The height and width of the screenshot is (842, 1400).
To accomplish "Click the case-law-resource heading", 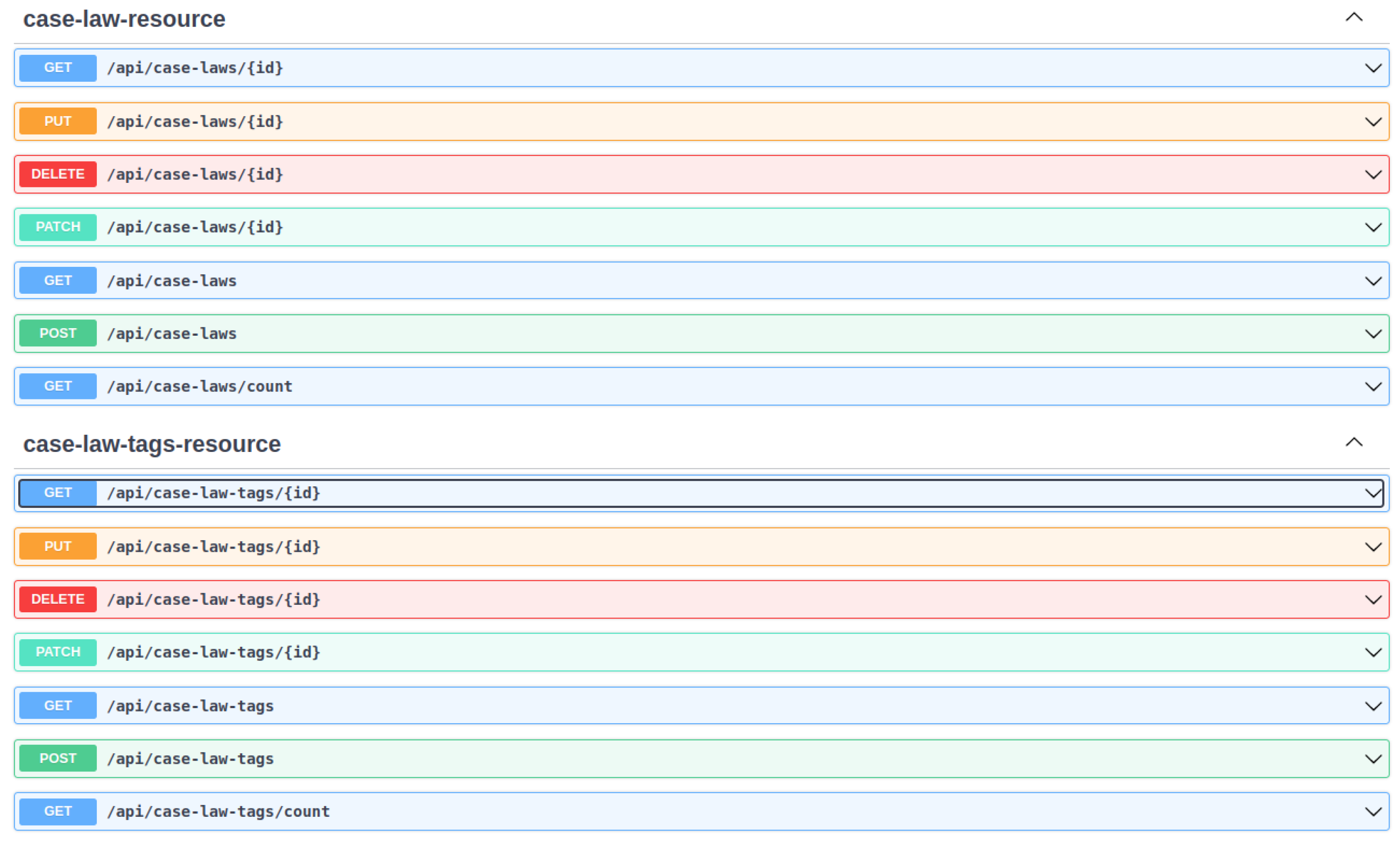I will point(124,19).
